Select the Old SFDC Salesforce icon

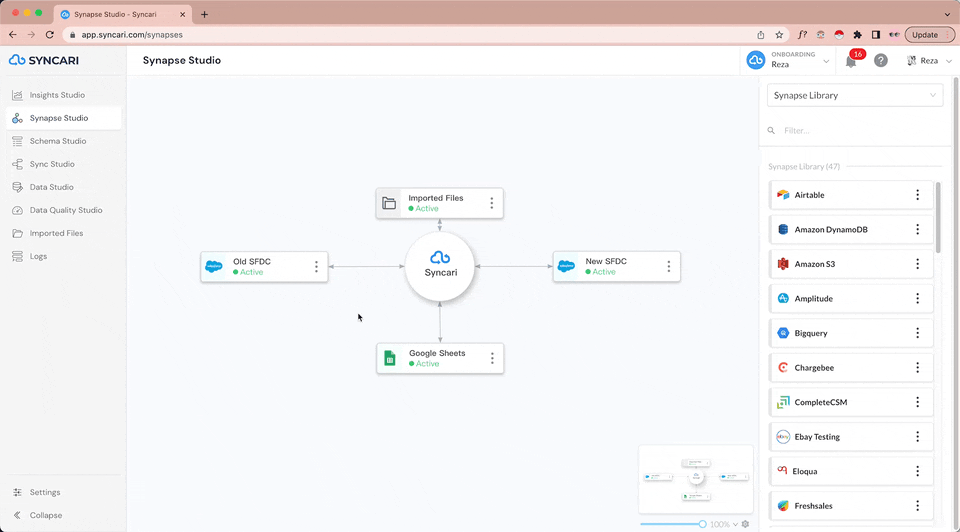click(214, 266)
